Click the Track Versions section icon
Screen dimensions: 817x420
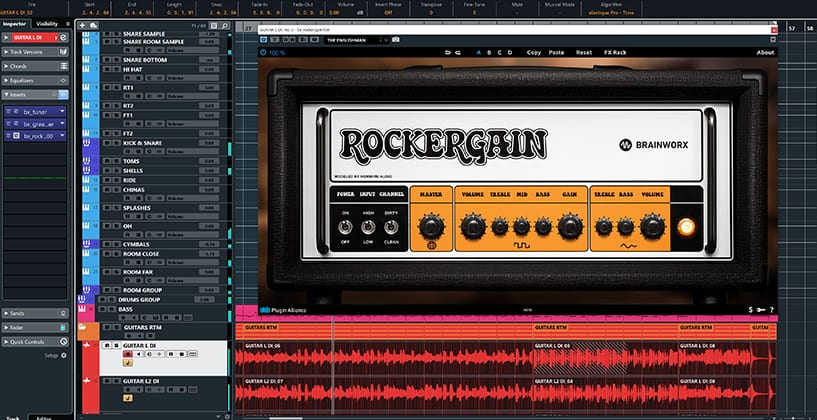[63, 52]
